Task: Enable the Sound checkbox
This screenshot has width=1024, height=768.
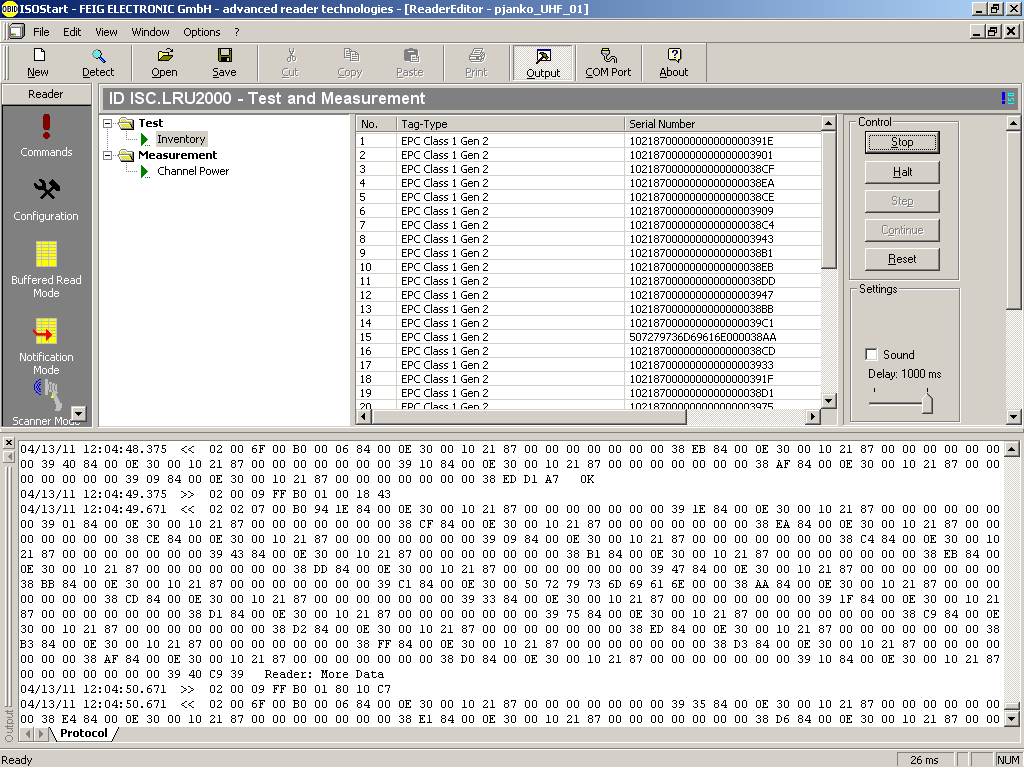Action: click(x=871, y=354)
